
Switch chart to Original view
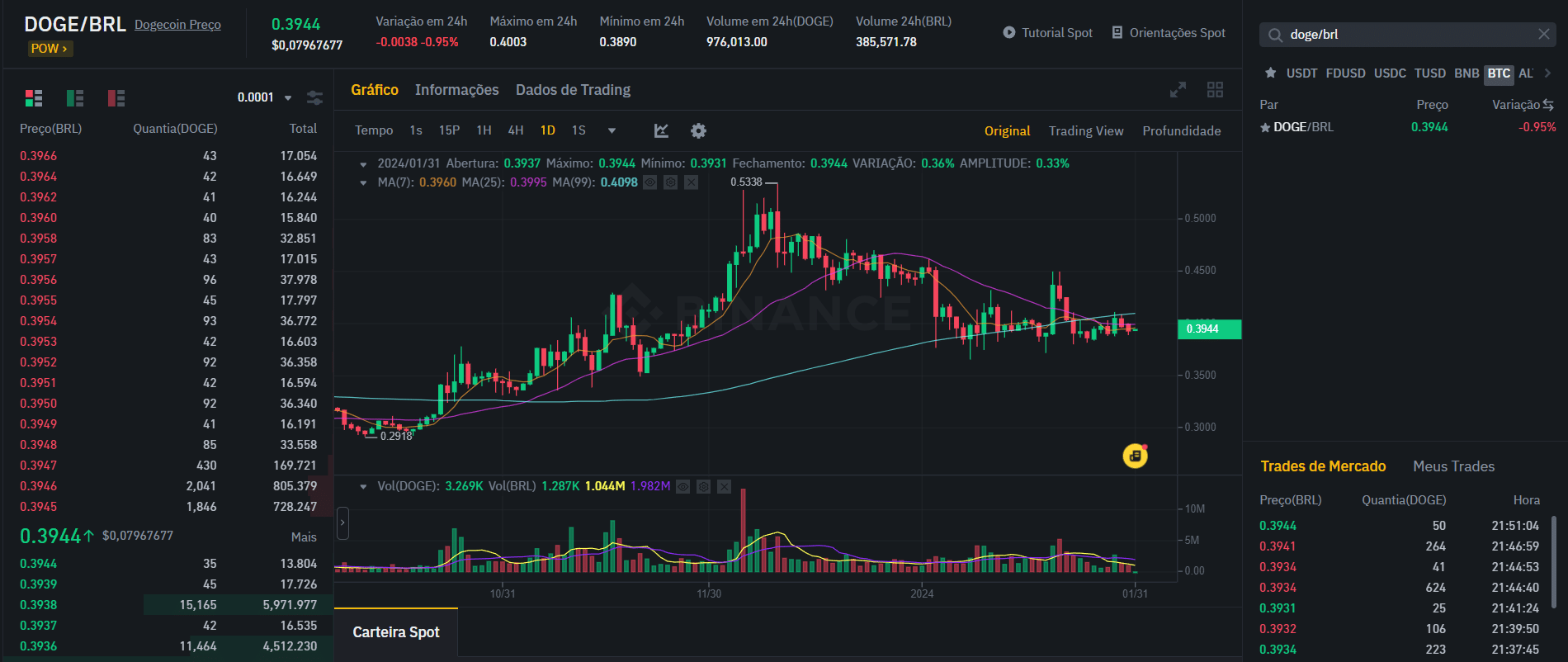click(x=1007, y=131)
